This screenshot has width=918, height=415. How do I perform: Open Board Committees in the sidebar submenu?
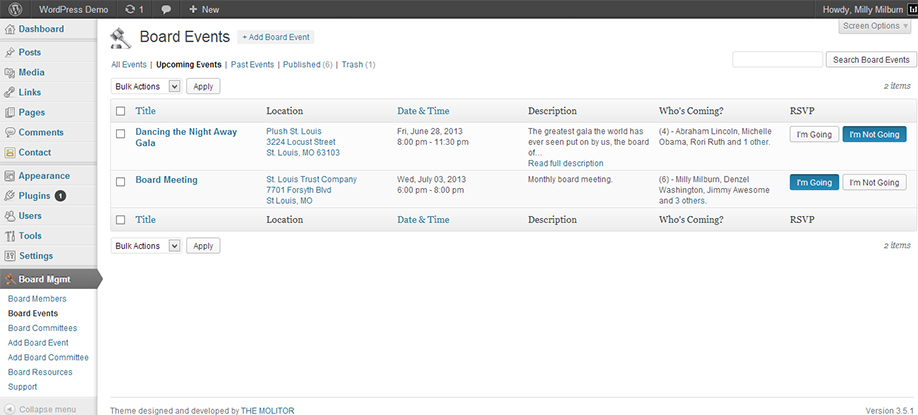tap(42, 328)
